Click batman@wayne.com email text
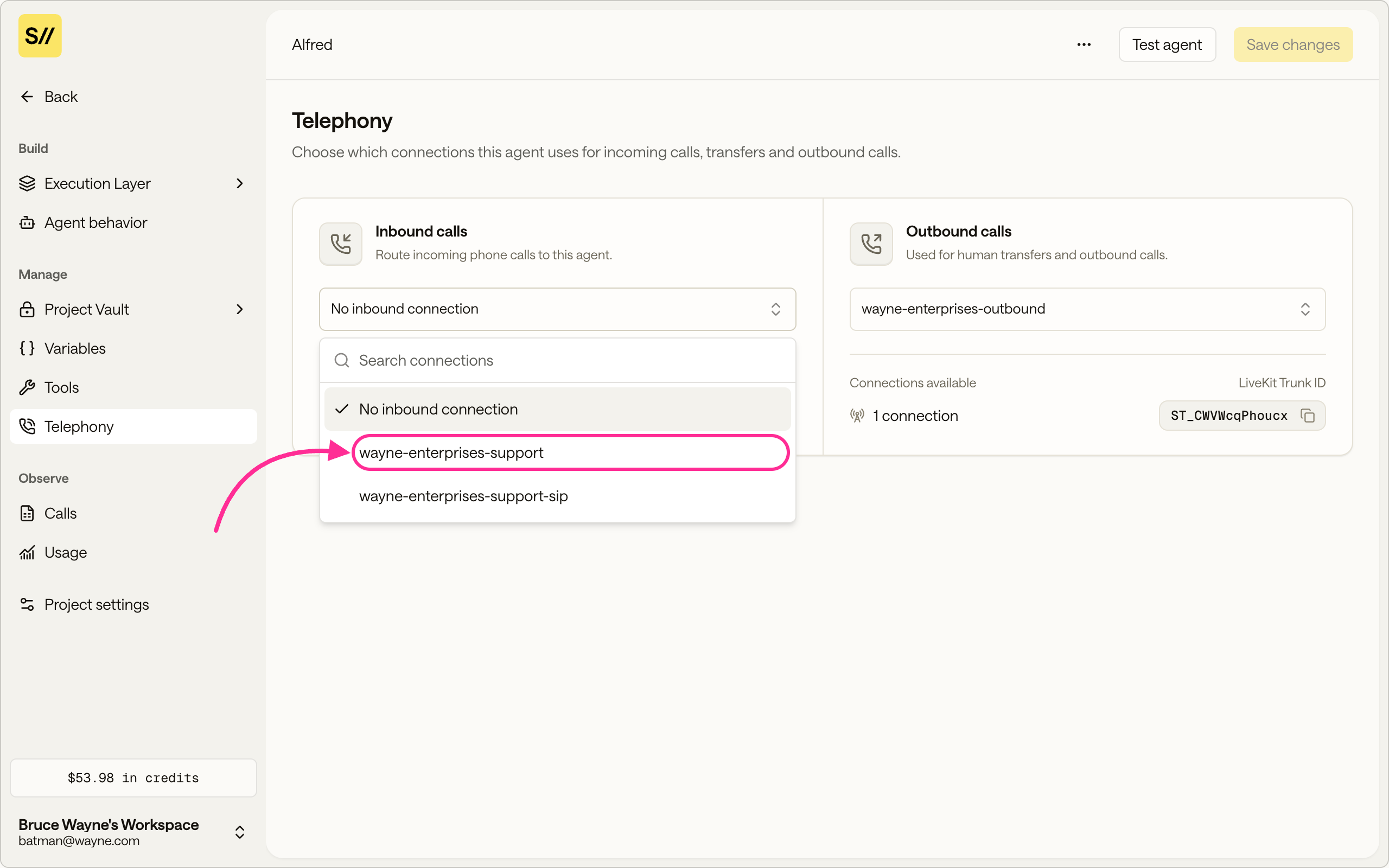This screenshot has height=868, width=1389. click(x=79, y=840)
